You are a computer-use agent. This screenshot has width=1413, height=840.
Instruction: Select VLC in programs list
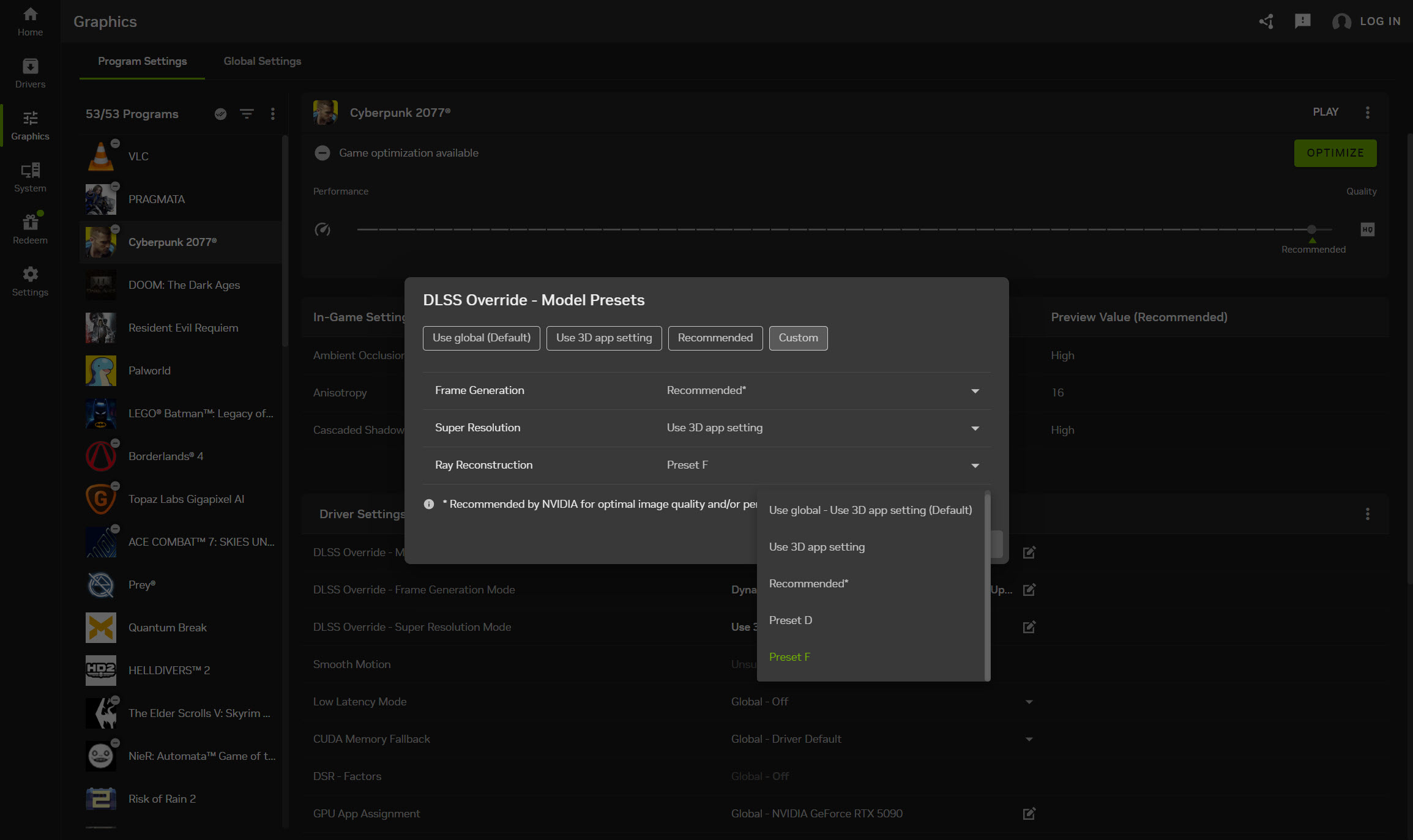click(181, 157)
